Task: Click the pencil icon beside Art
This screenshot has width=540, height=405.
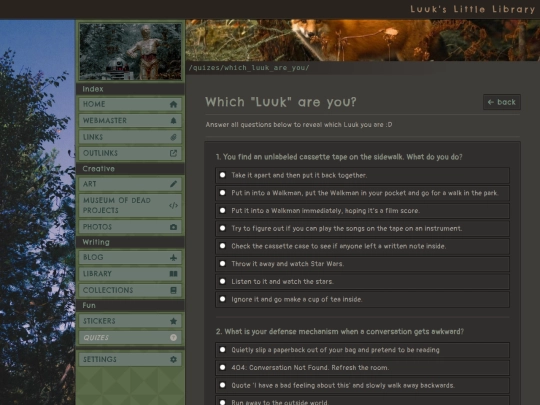Action: 173,184
